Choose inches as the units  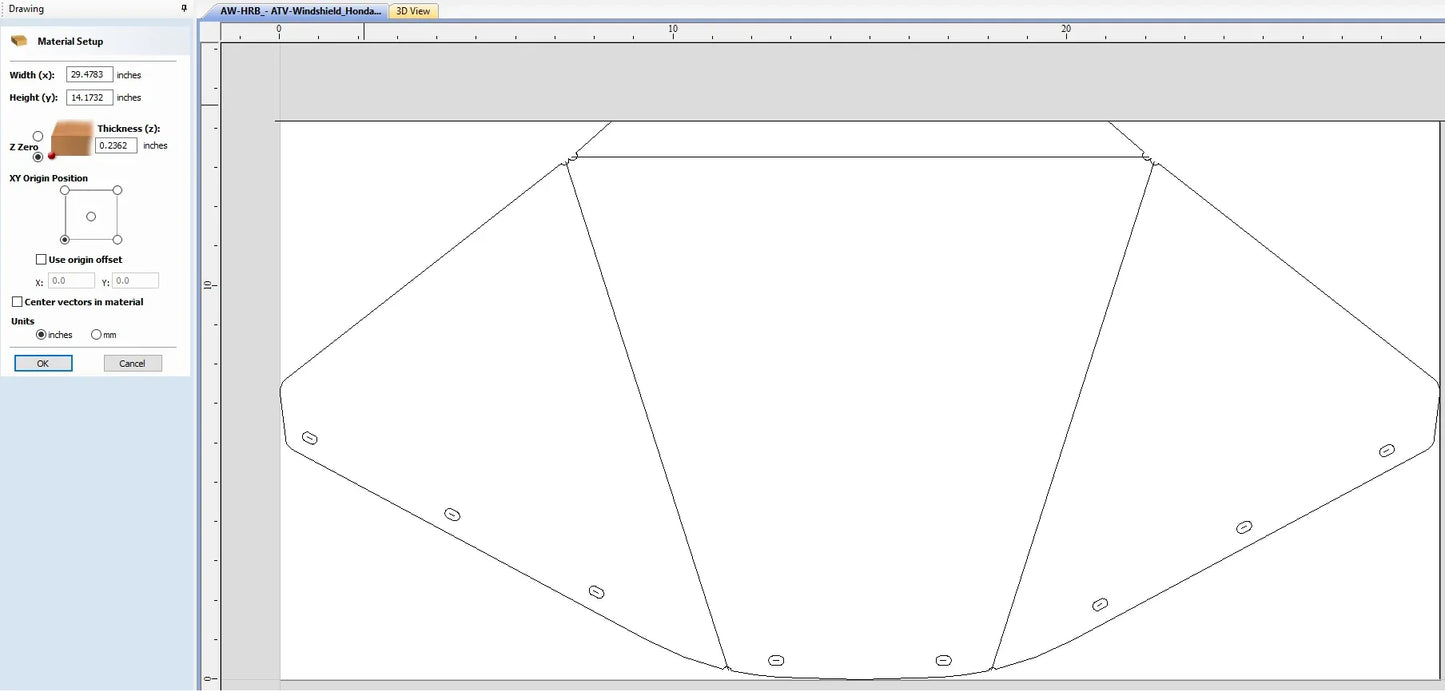tap(41, 335)
